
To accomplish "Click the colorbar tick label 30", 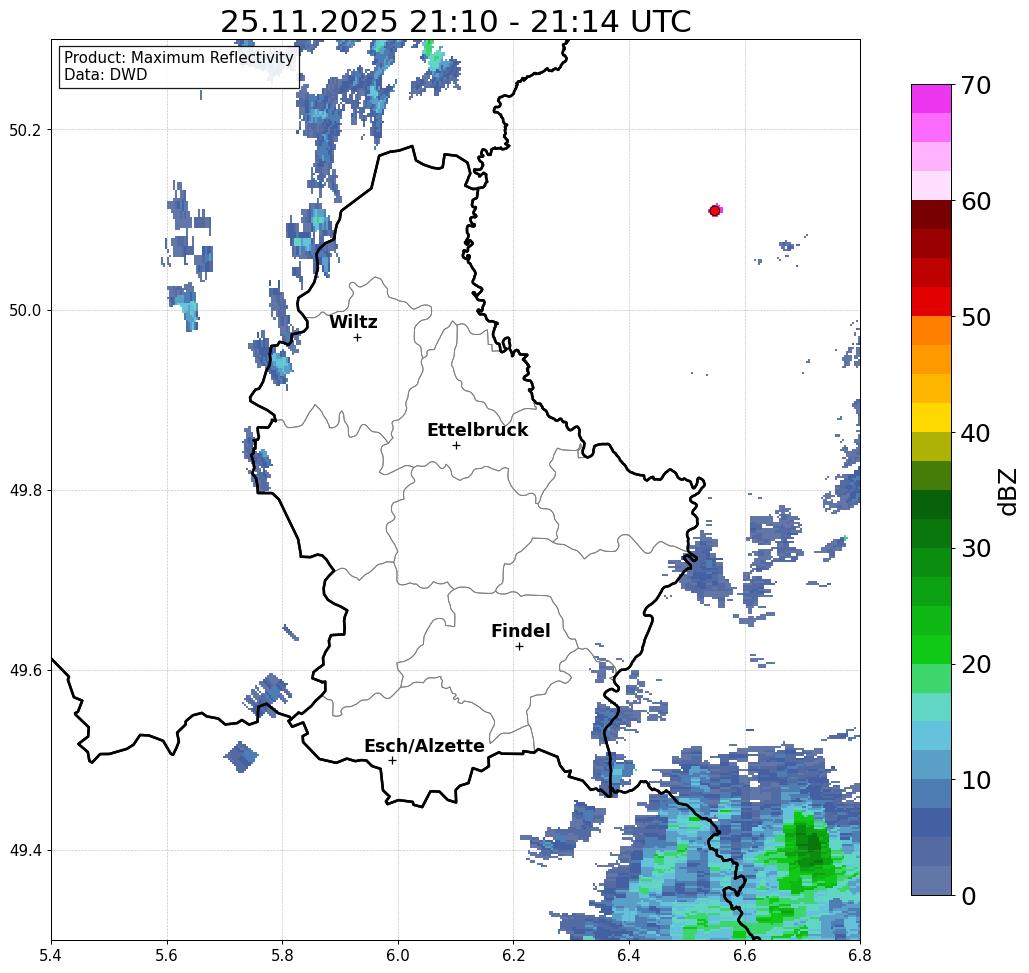I will pos(976,548).
